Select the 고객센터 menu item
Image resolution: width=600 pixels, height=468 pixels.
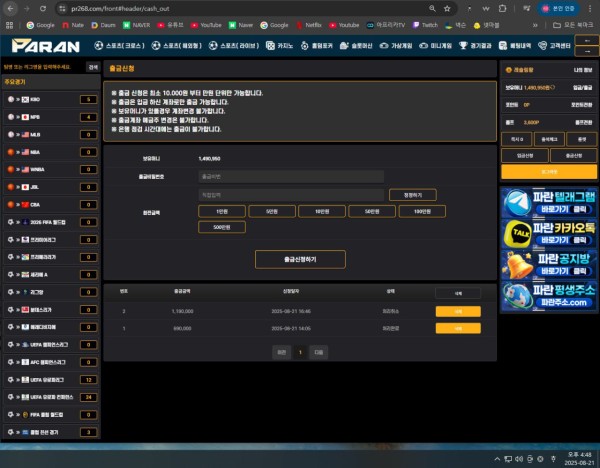point(554,46)
